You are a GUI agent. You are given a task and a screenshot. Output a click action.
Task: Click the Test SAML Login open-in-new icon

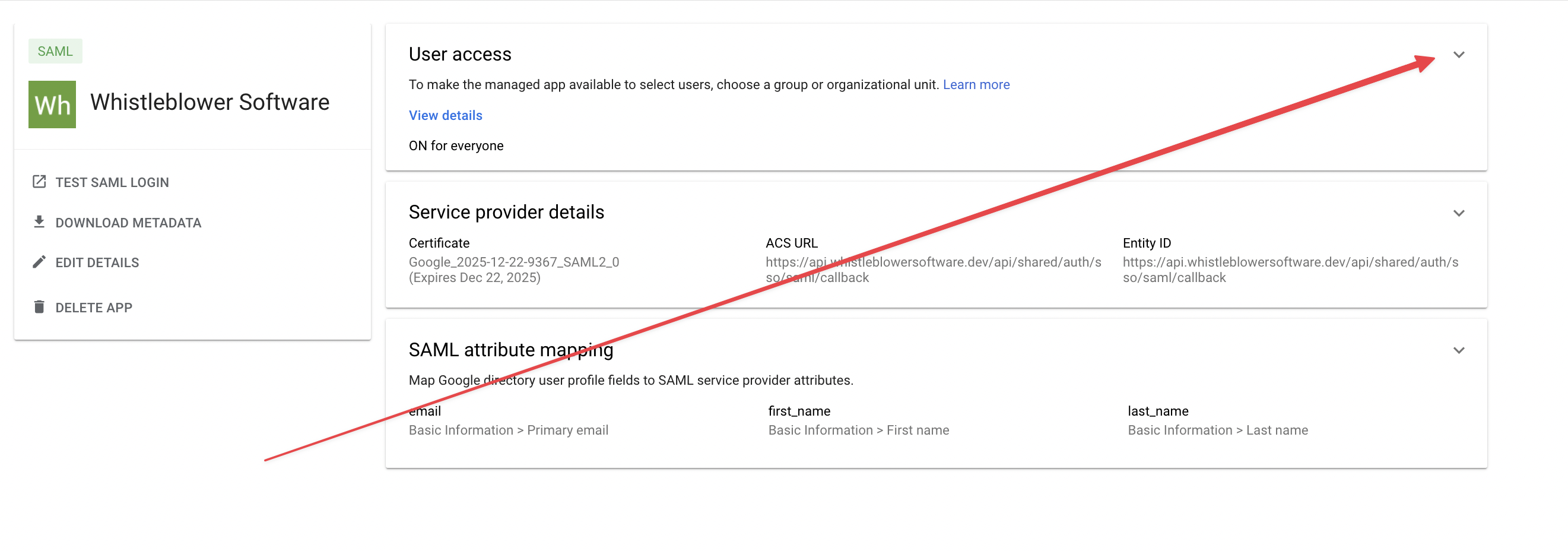coord(39,182)
